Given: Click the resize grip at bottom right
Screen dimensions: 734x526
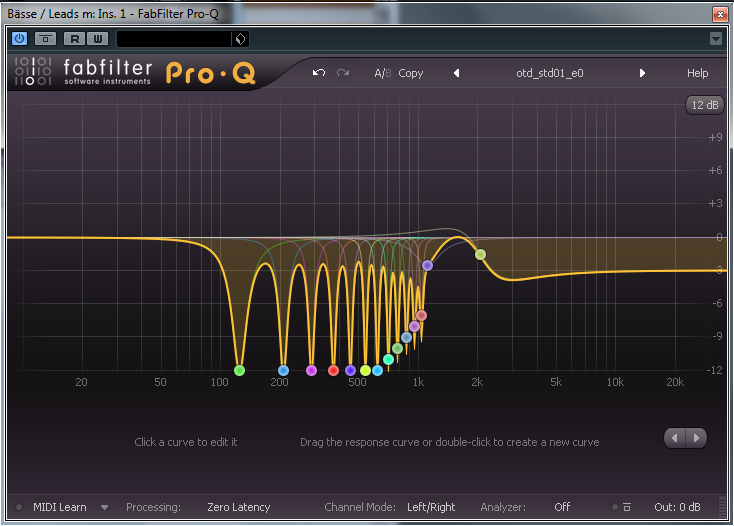Looking at the screenshot, I should point(722,507).
